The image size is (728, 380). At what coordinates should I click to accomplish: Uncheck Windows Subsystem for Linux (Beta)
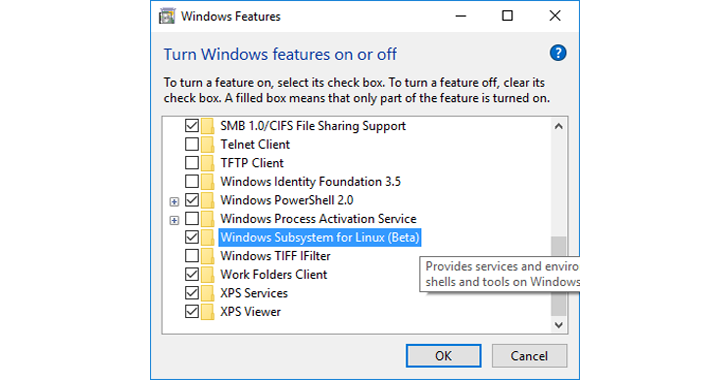tap(192, 237)
